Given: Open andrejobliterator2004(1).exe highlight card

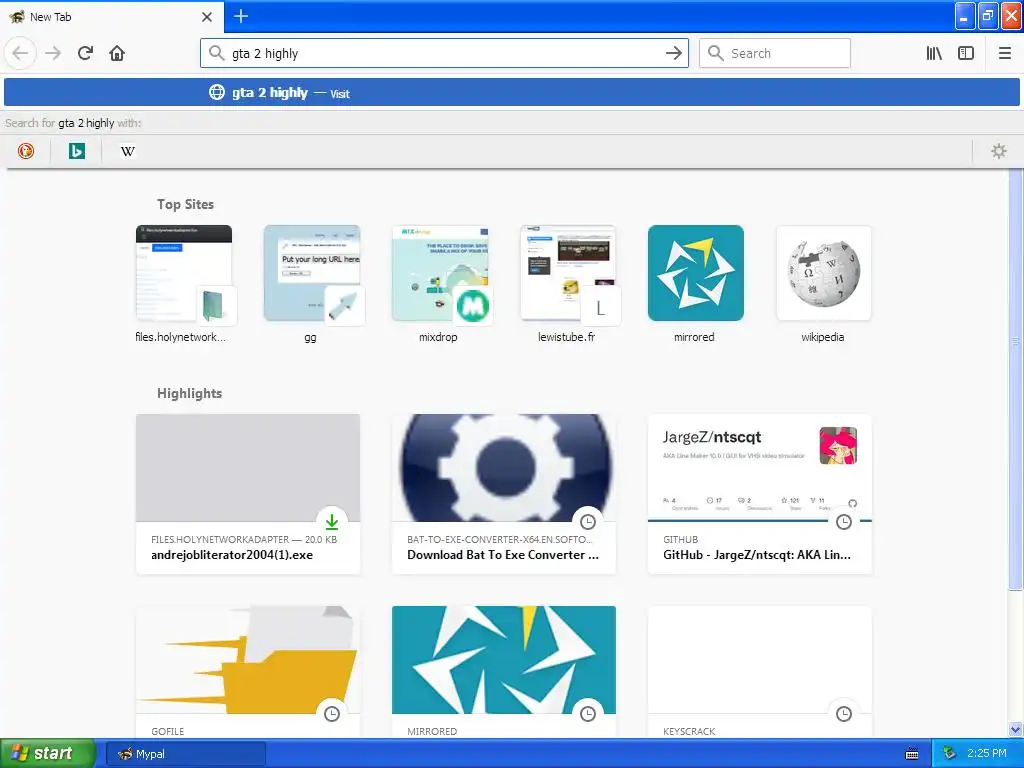Looking at the screenshot, I should click(x=248, y=494).
